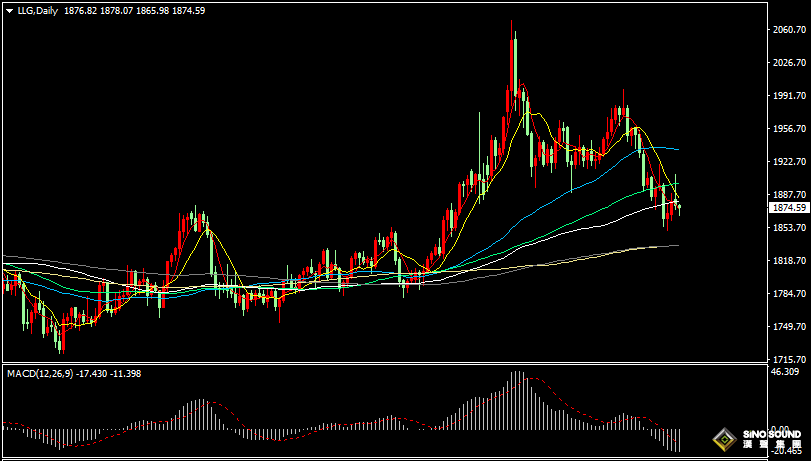Click the 1887.70 price axis label
The height and width of the screenshot is (461, 811).
point(789,195)
